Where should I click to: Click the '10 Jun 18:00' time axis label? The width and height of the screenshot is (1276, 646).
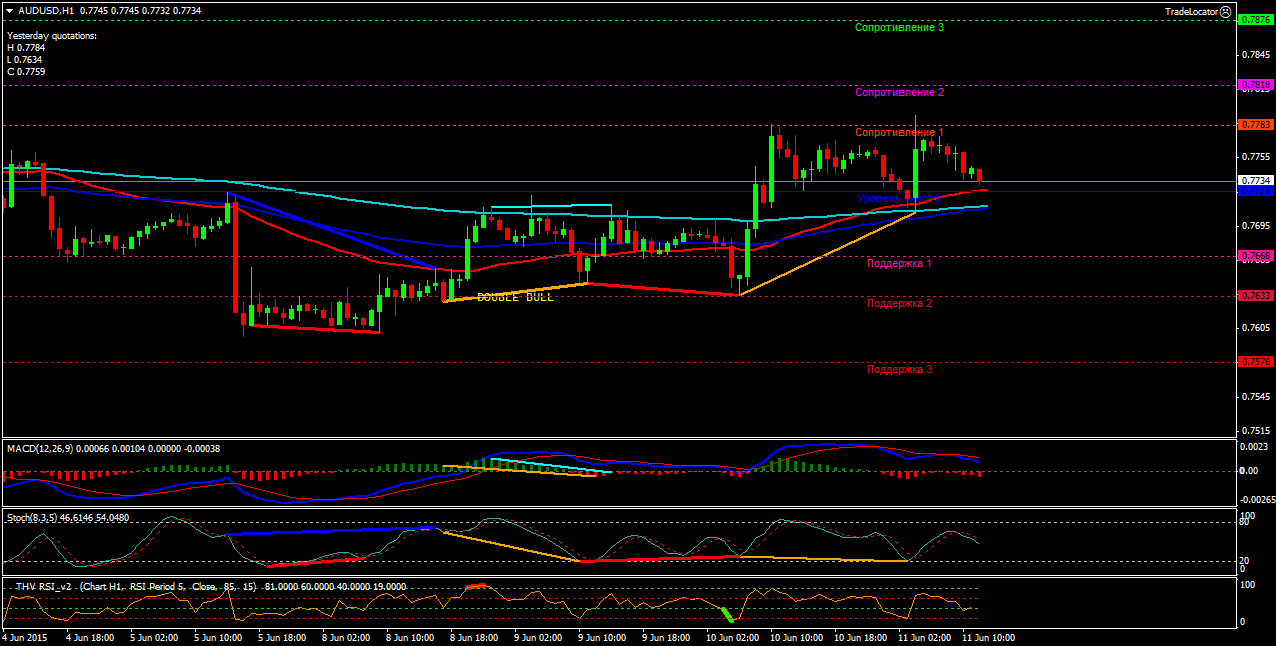(x=859, y=636)
